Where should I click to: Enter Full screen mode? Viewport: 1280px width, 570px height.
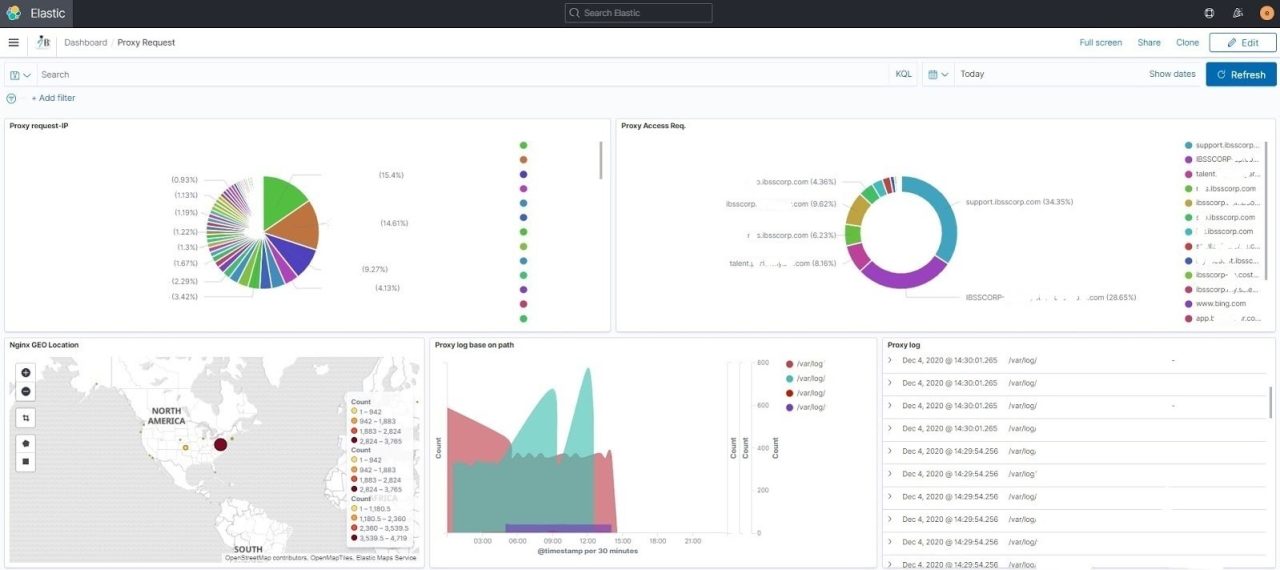click(1101, 42)
